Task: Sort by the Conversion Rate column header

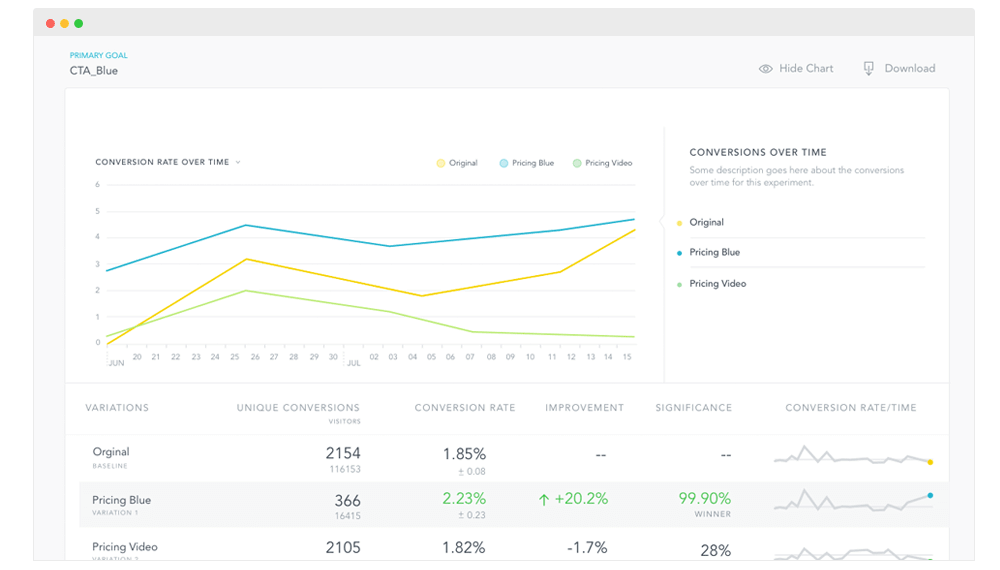Action: coord(465,408)
